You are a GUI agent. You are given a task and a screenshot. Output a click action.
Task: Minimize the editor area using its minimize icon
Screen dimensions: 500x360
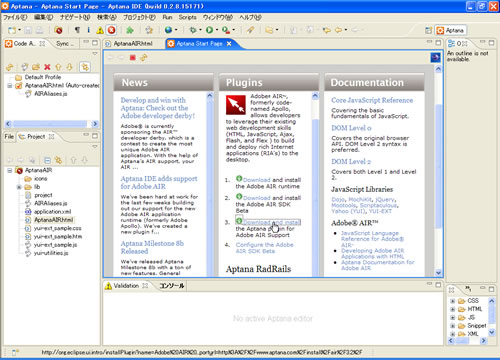(x=429, y=42)
